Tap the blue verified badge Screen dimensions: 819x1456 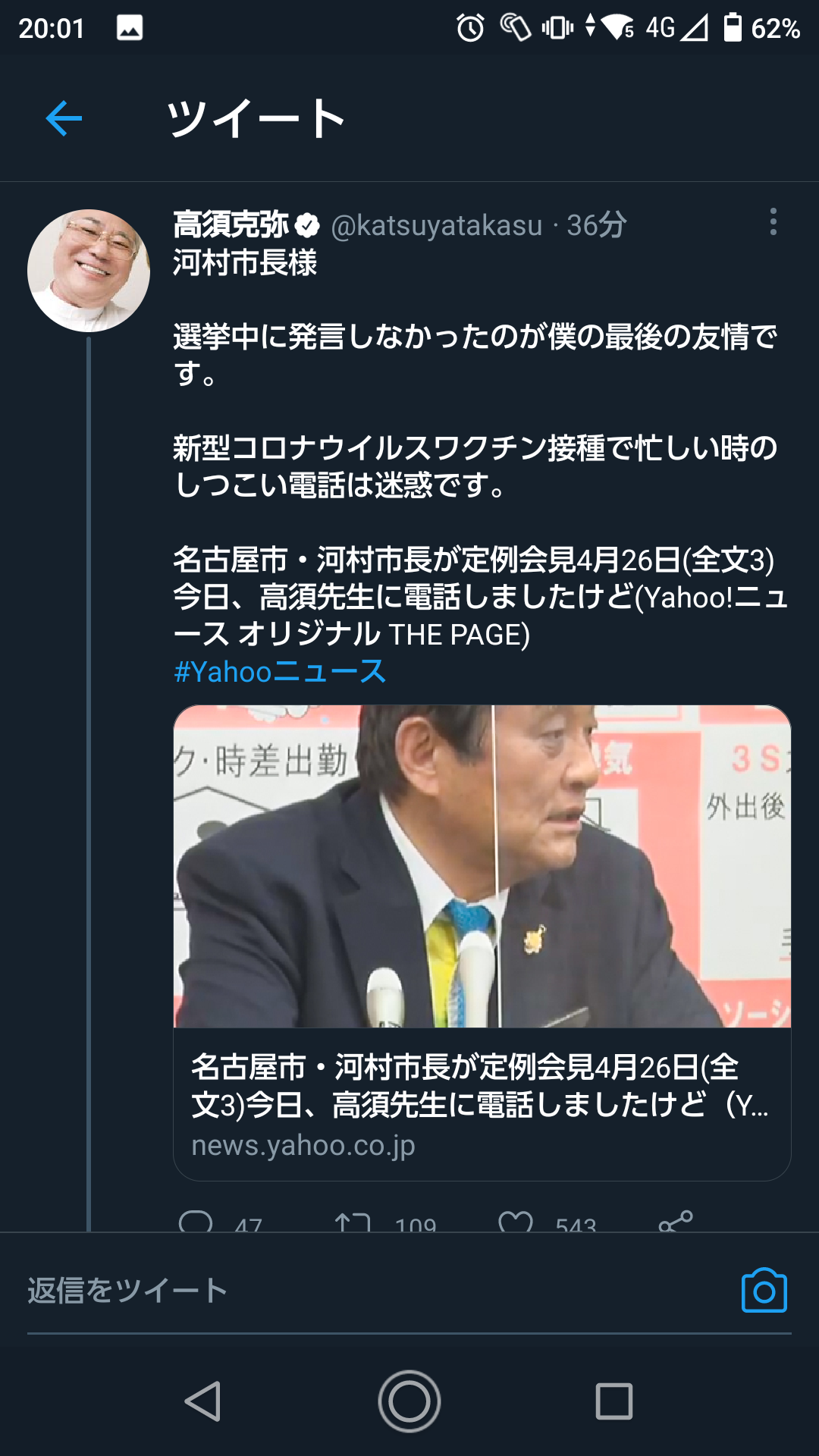tap(307, 225)
